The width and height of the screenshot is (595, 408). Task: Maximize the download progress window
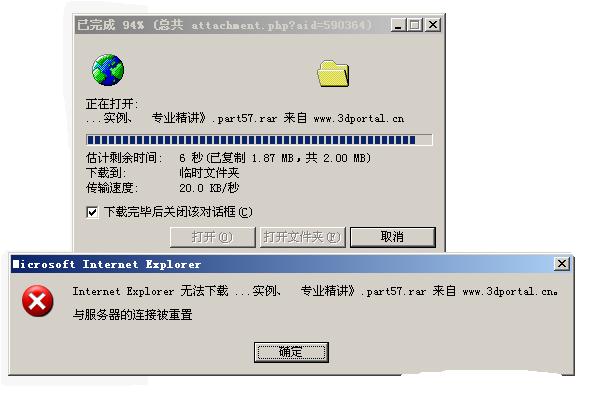point(415,25)
